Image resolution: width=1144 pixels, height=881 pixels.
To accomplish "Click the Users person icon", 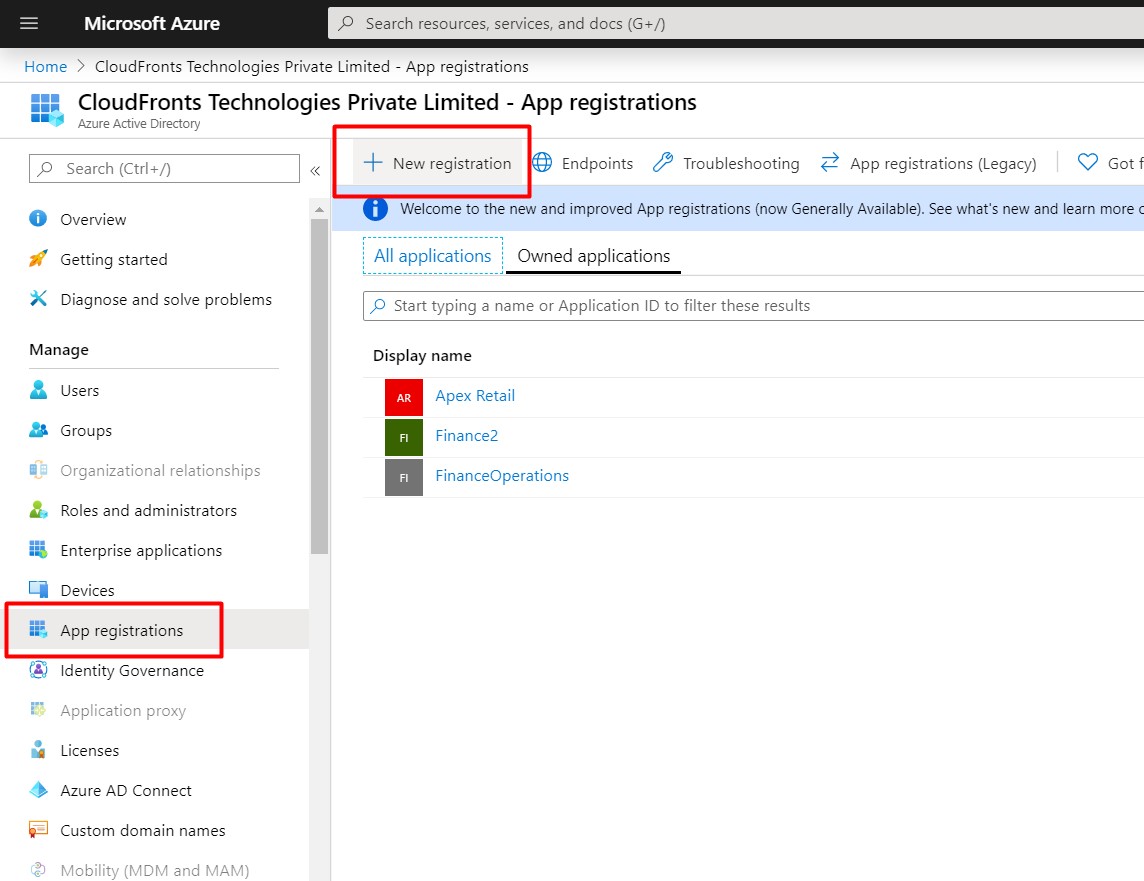I will pyautogui.click(x=38, y=390).
